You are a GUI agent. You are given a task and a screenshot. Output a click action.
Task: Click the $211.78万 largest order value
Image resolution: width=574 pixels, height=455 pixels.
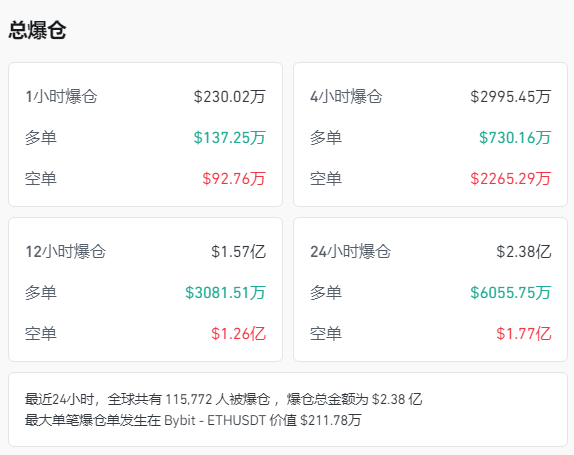[331, 420]
